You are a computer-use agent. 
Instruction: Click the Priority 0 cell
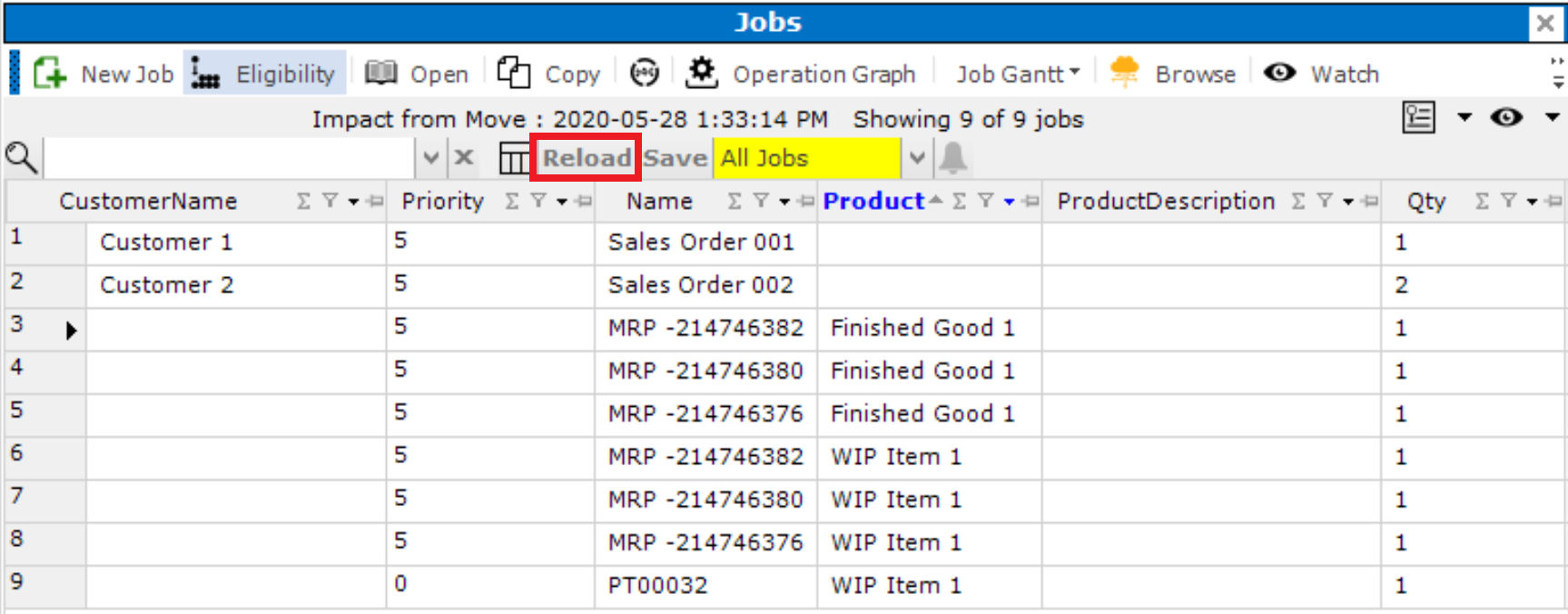point(490,586)
